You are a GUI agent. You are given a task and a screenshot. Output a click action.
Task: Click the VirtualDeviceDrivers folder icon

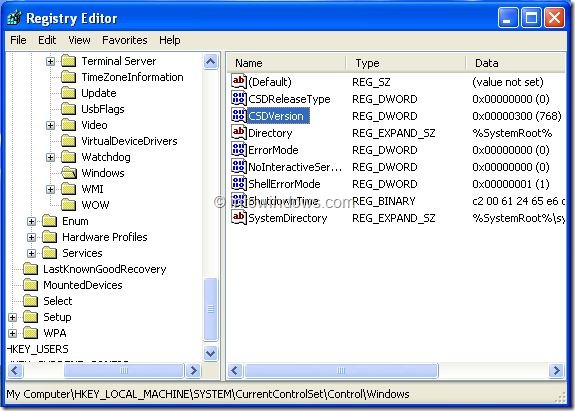click(x=69, y=141)
